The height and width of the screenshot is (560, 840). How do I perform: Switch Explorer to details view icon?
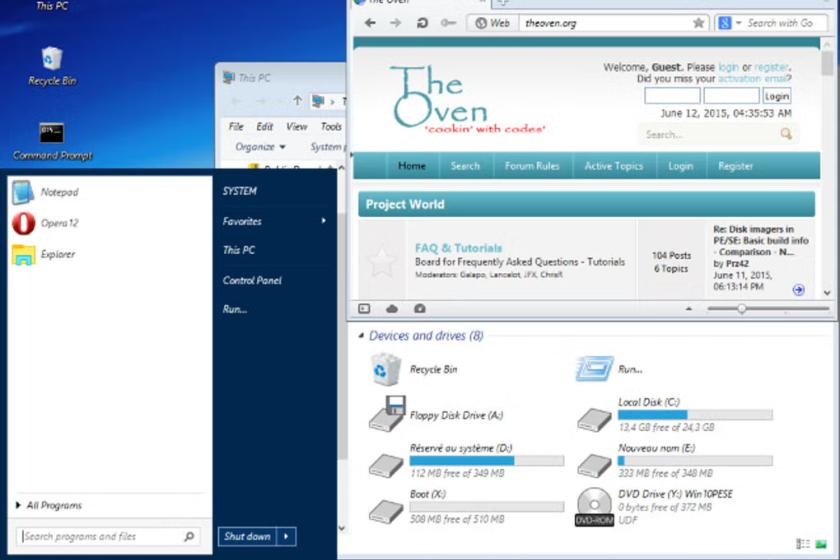point(802,544)
